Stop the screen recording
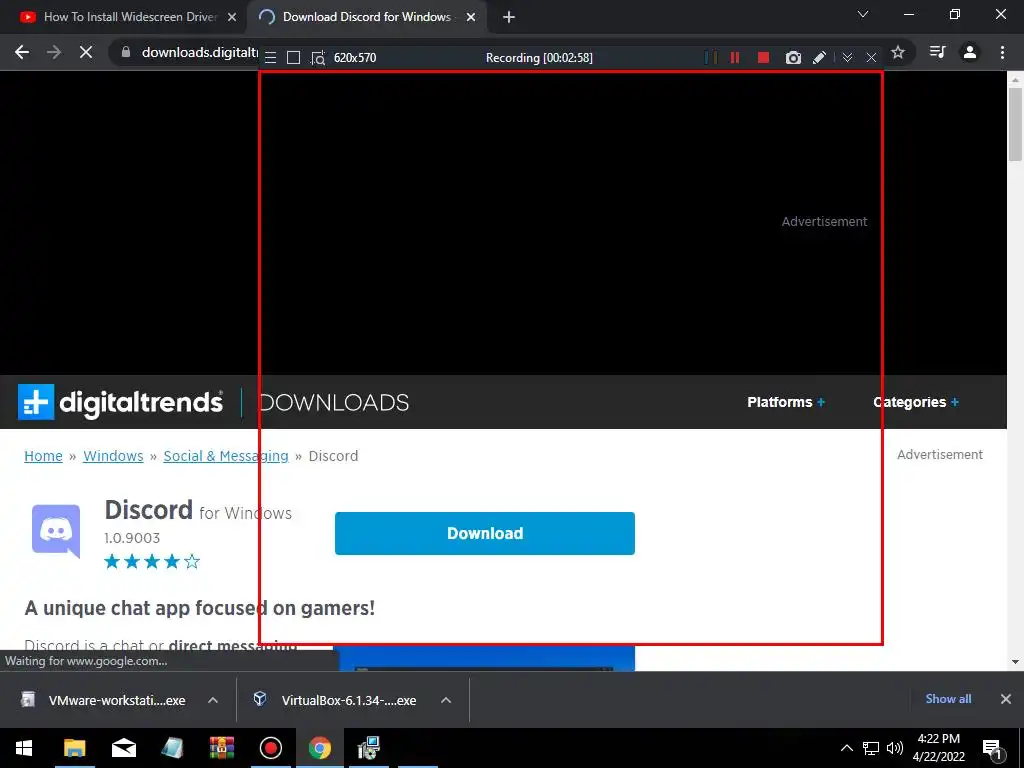 pyautogui.click(x=763, y=57)
